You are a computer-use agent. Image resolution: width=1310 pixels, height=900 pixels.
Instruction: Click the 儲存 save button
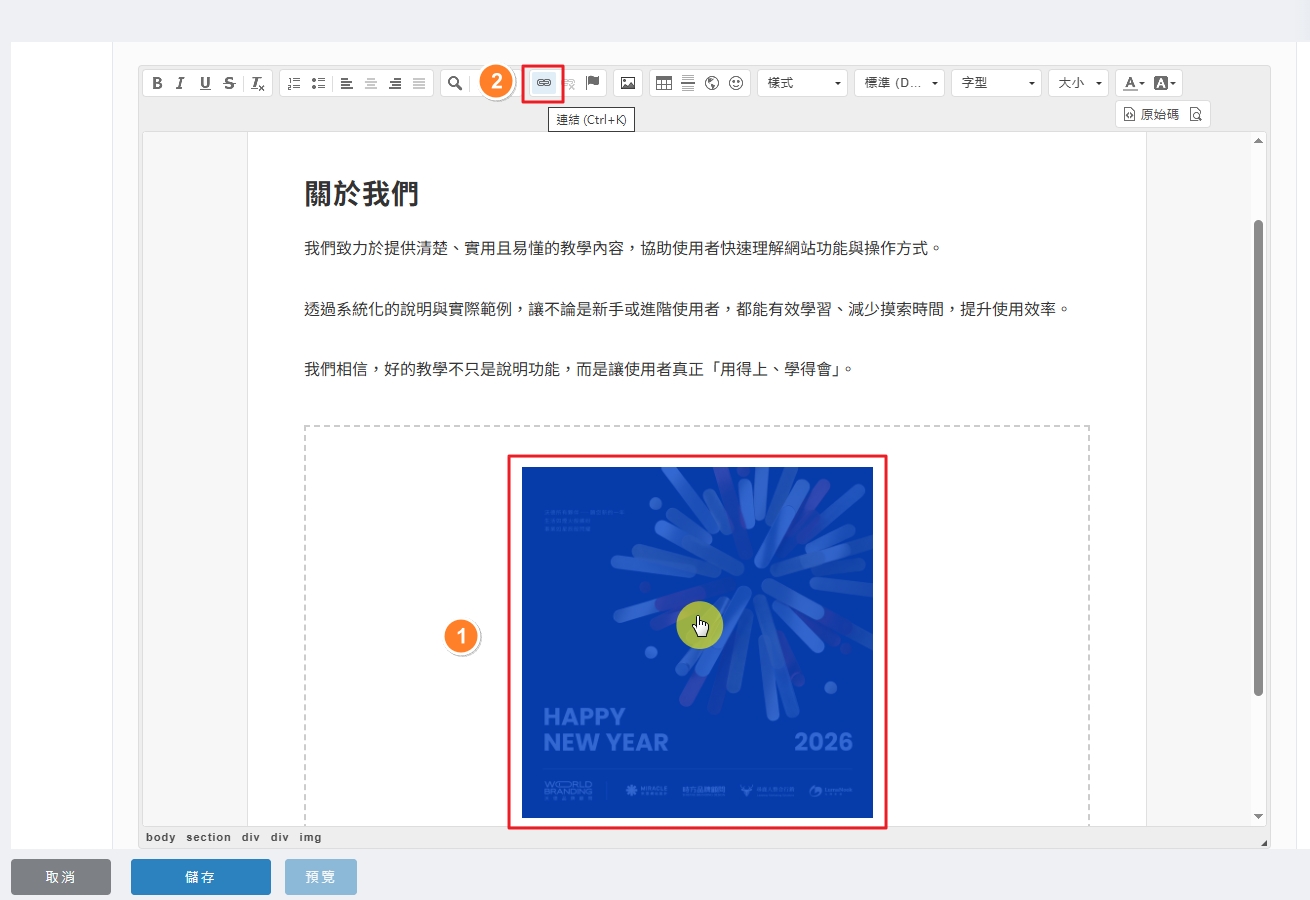[x=200, y=877]
